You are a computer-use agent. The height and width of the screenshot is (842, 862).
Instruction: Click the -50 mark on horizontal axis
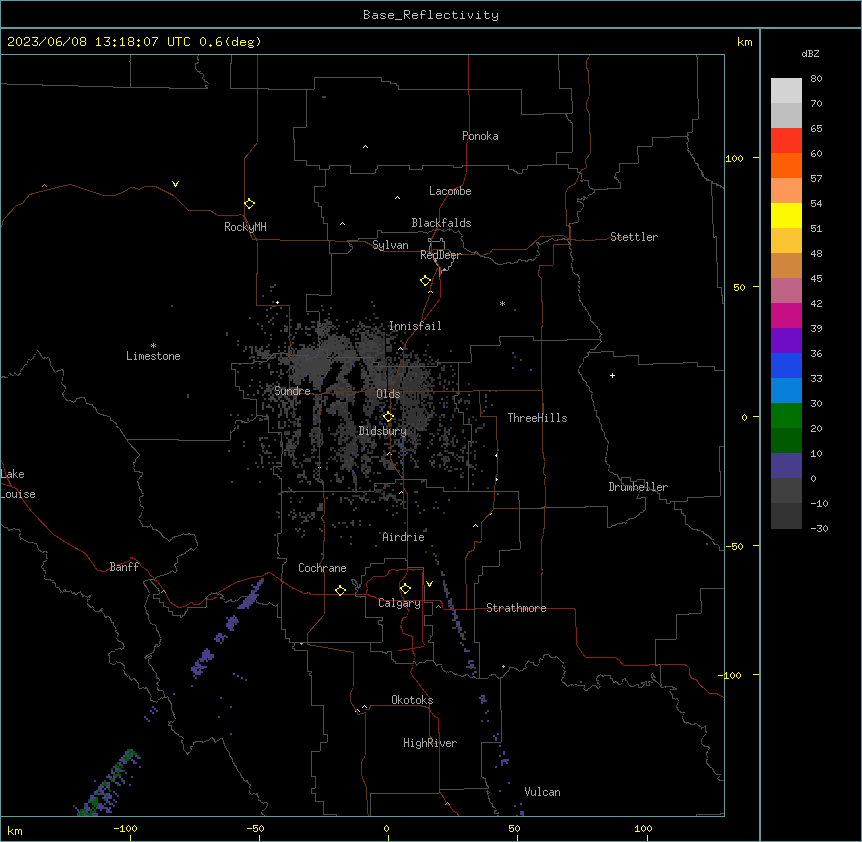coord(255,828)
